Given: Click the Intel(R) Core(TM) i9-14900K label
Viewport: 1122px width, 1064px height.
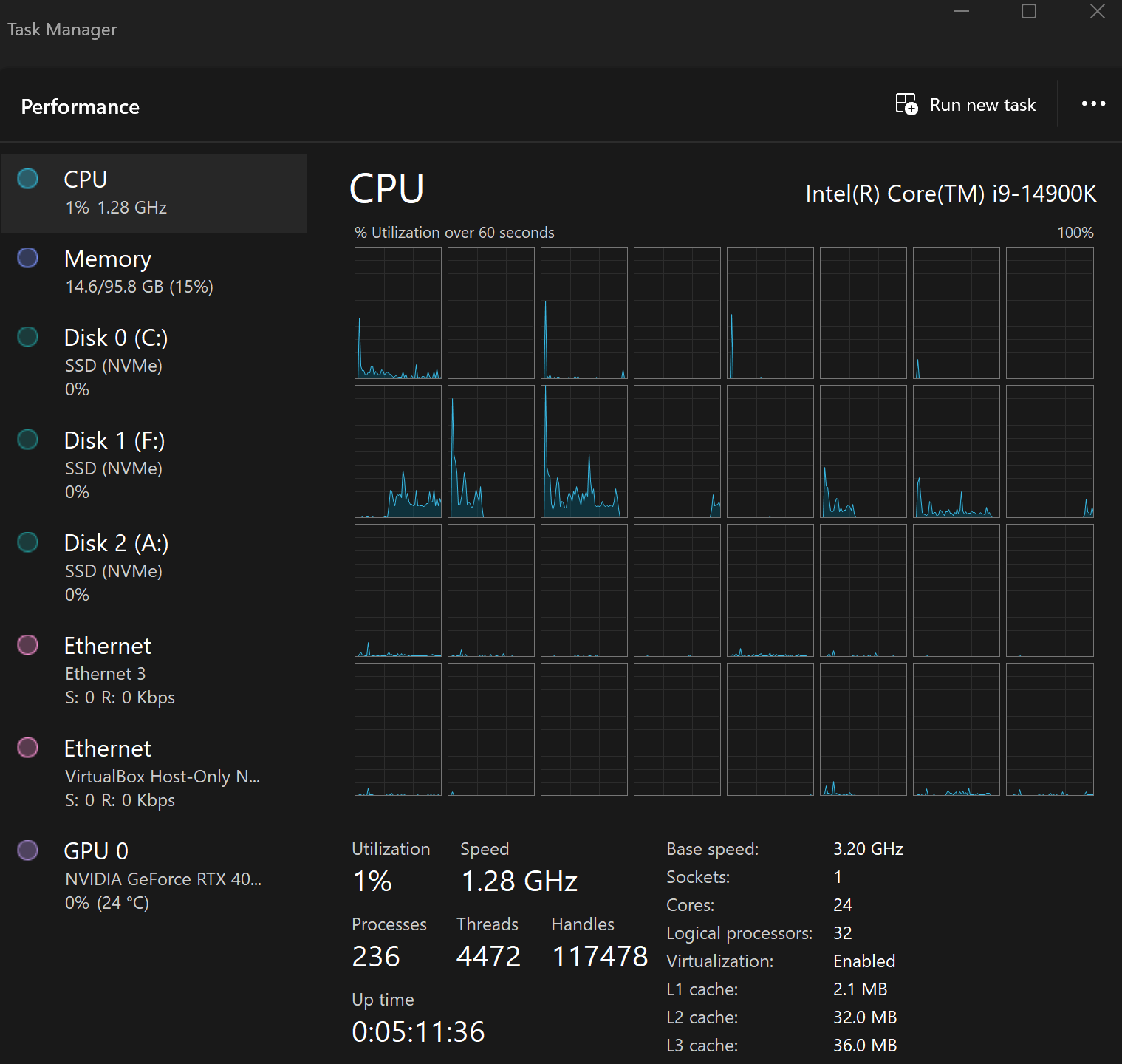Looking at the screenshot, I should pos(951,194).
